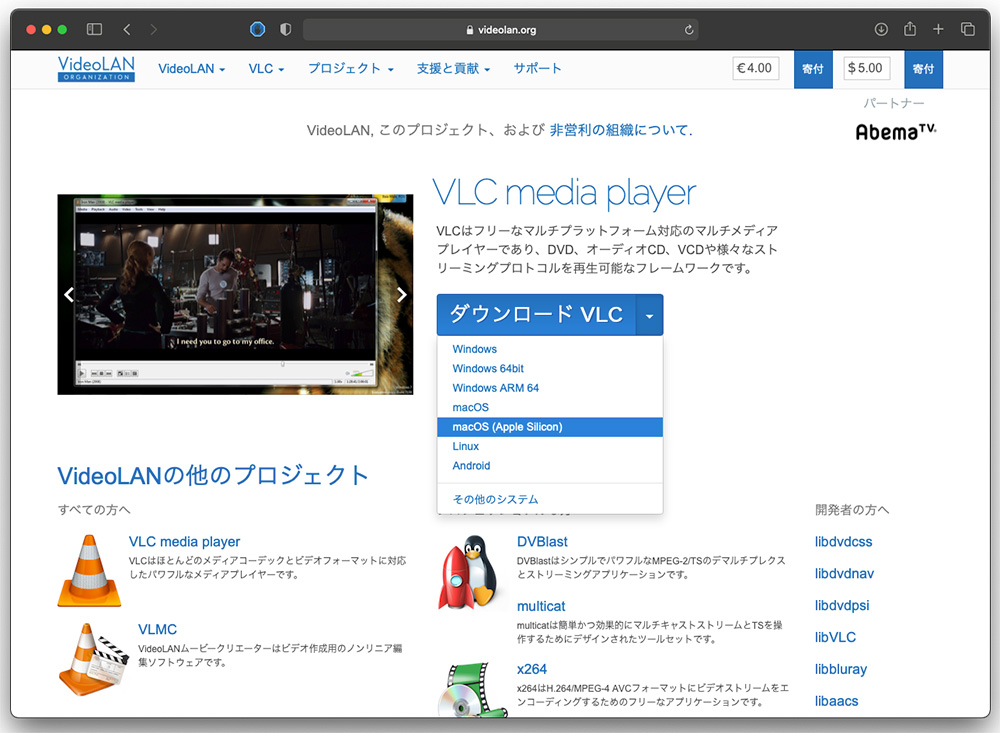Show the tab overview icon
This screenshot has width=1000, height=733.
pyautogui.click(x=967, y=29)
